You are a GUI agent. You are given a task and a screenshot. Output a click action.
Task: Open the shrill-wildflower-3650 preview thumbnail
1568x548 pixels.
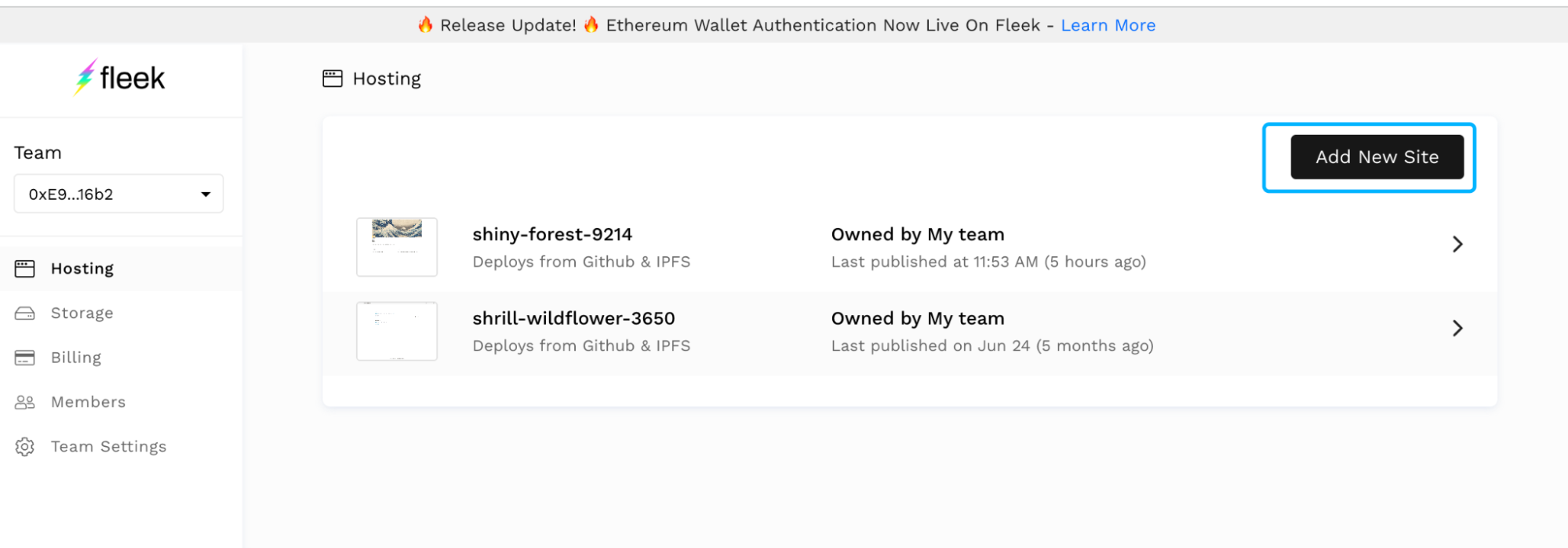pyautogui.click(x=397, y=331)
